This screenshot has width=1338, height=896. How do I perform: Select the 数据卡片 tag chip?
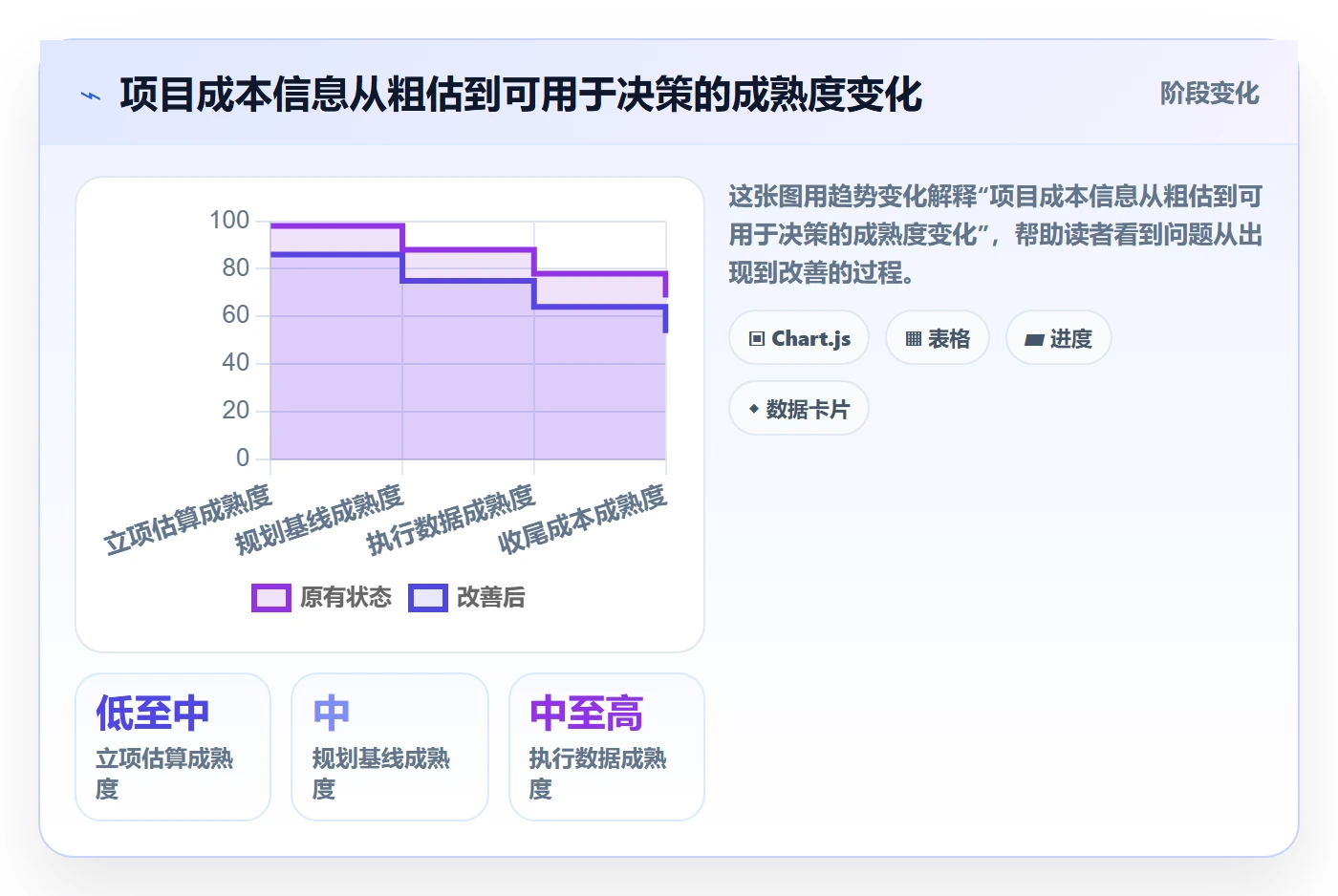[799, 409]
